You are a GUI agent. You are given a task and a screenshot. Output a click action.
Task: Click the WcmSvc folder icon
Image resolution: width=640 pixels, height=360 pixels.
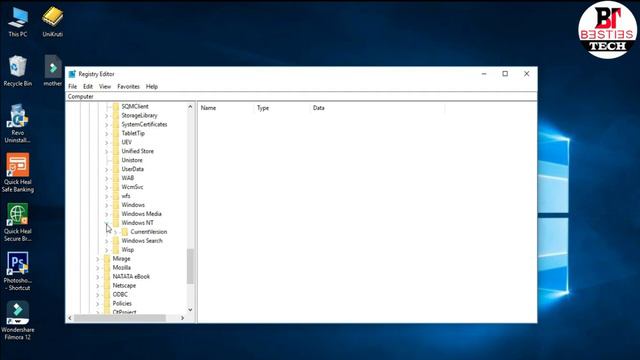[116, 187]
